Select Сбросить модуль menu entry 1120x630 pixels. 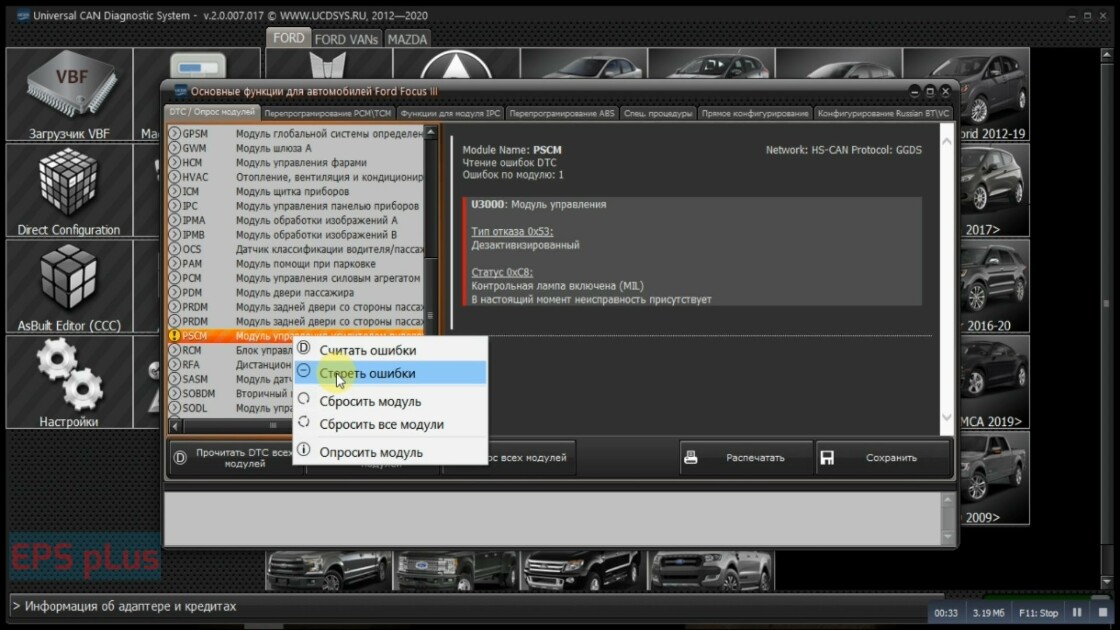point(391,401)
